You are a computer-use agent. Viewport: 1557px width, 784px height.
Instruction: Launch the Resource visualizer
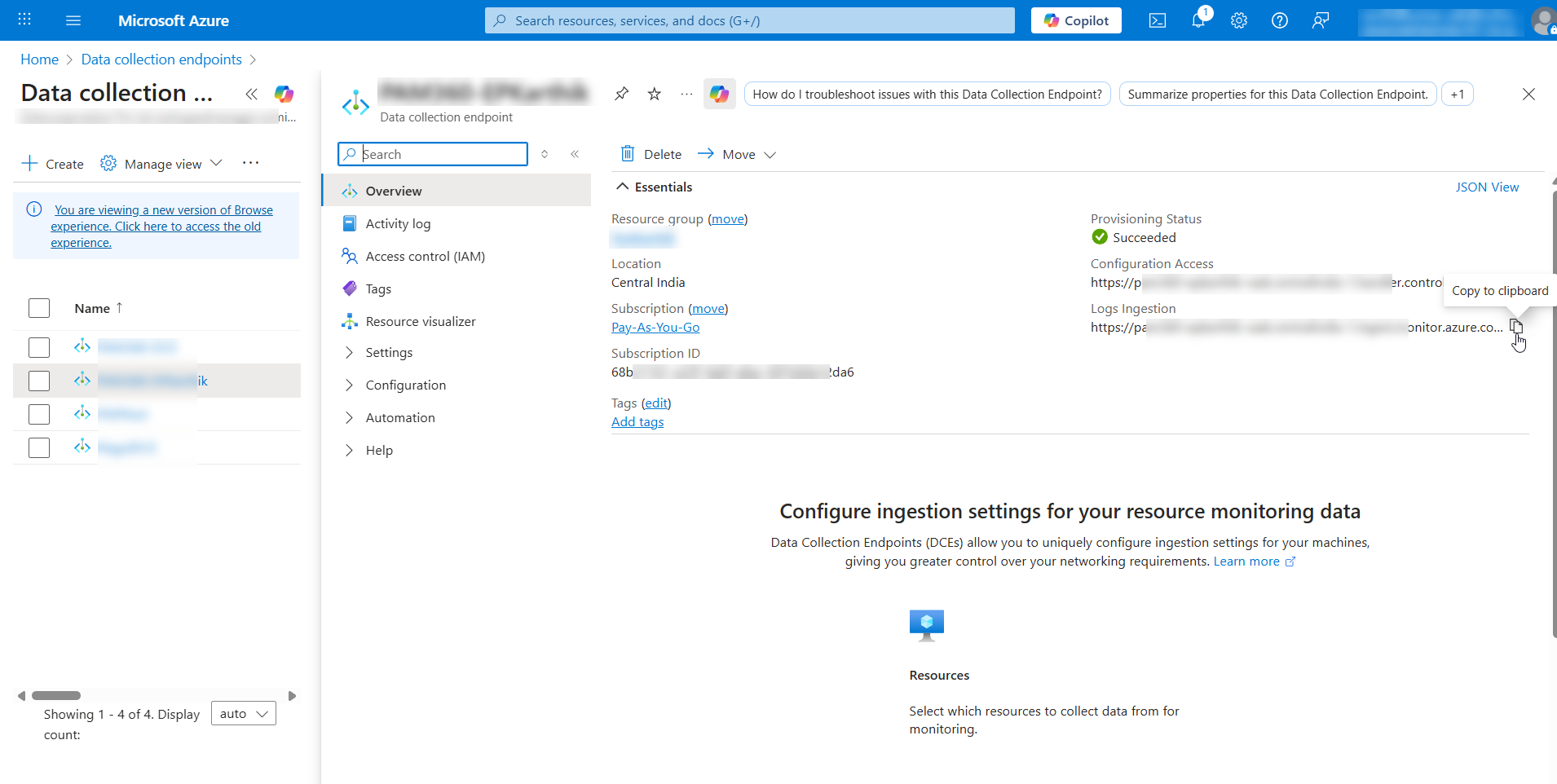[421, 320]
